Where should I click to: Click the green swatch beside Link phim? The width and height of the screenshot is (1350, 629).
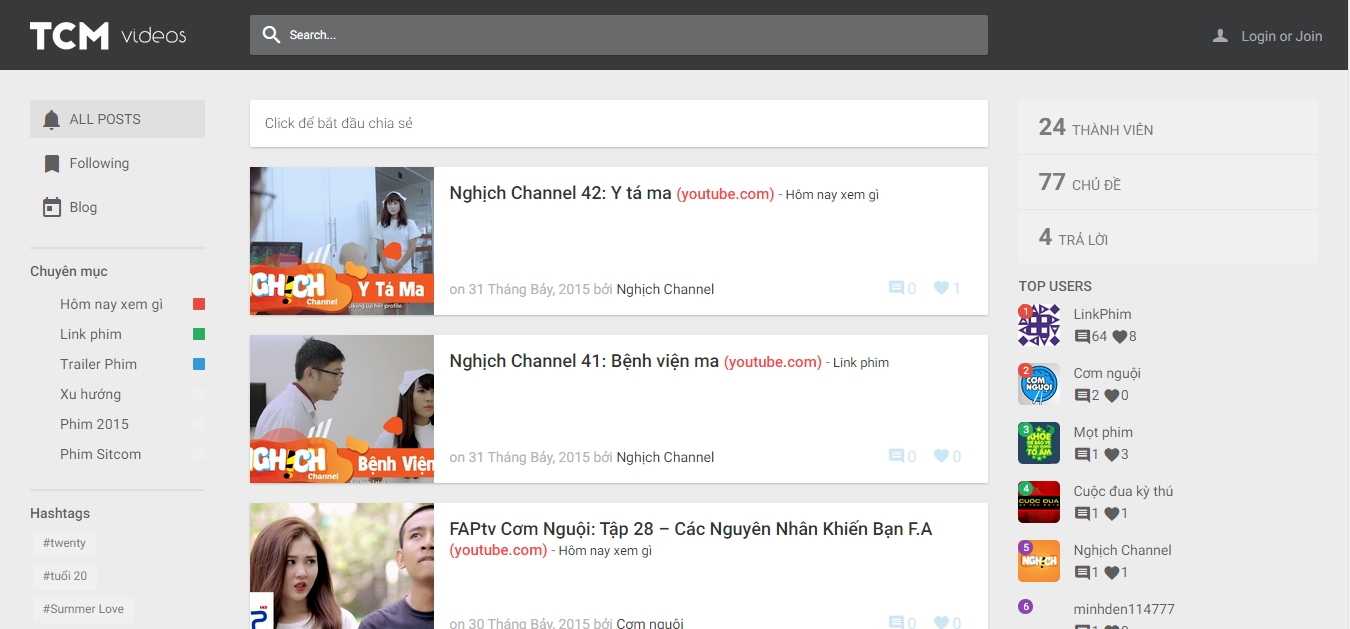pyautogui.click(x=199, y=334)
